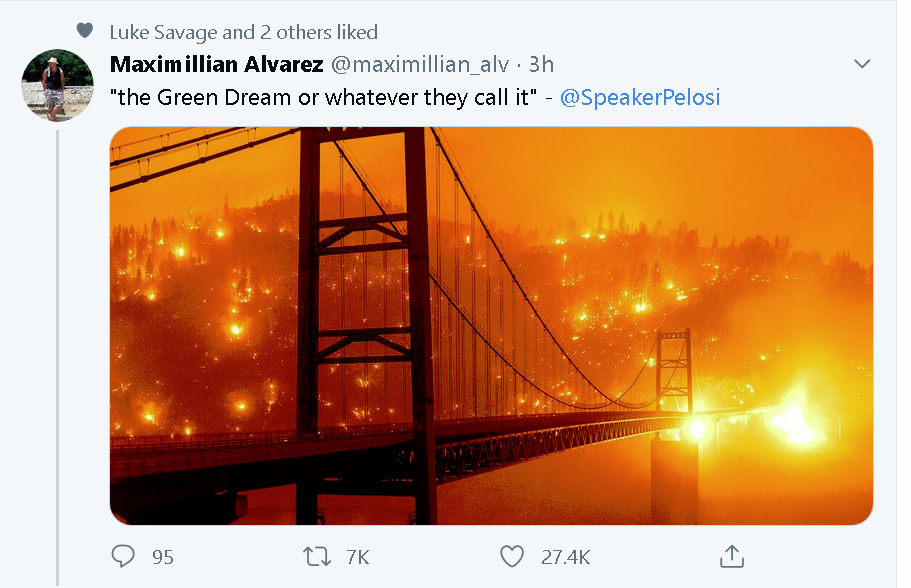Viewport: 911px width, 588px height.
Task: Click the 7K retweets count
Action: [358, 557]
